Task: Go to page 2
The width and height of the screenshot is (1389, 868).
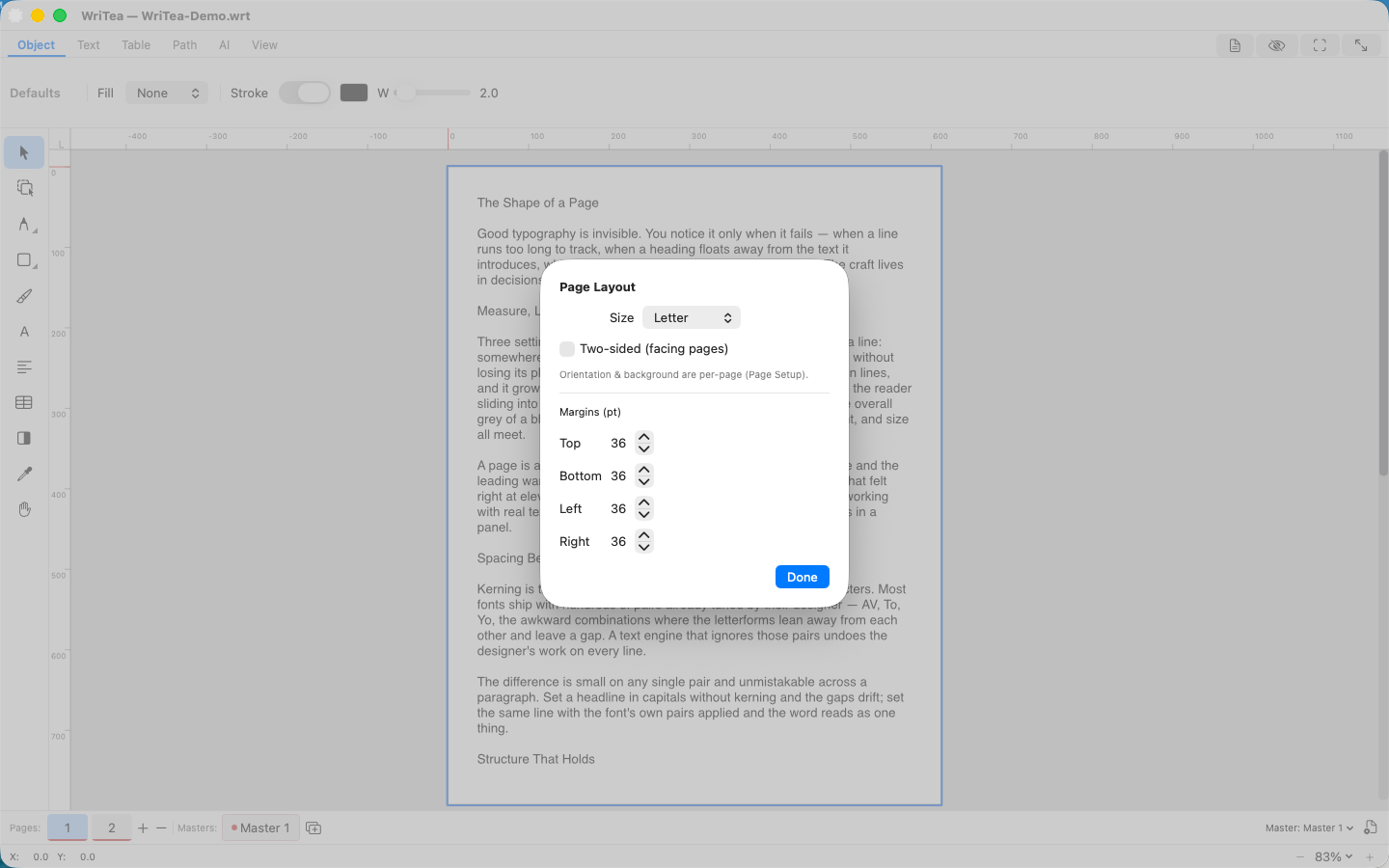Action: 112,827
